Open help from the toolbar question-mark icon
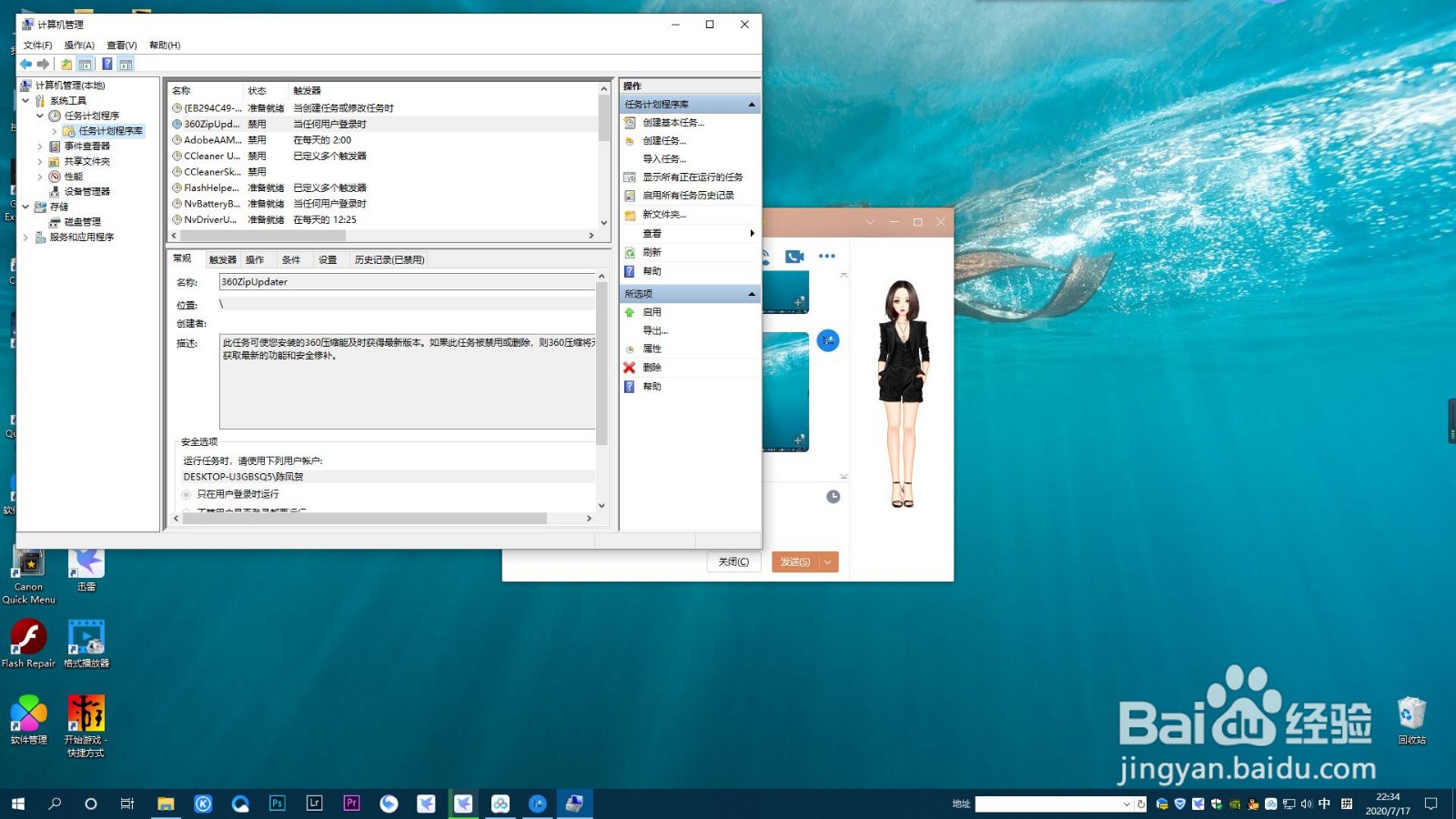Image resolution: width=1456 pixels, height=819 pixels. 107,64
